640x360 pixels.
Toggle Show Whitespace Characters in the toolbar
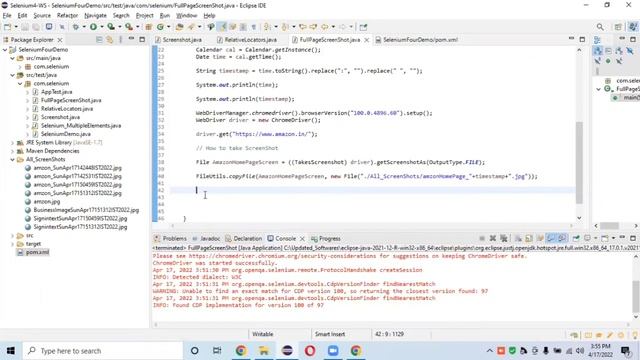[253, 27]
